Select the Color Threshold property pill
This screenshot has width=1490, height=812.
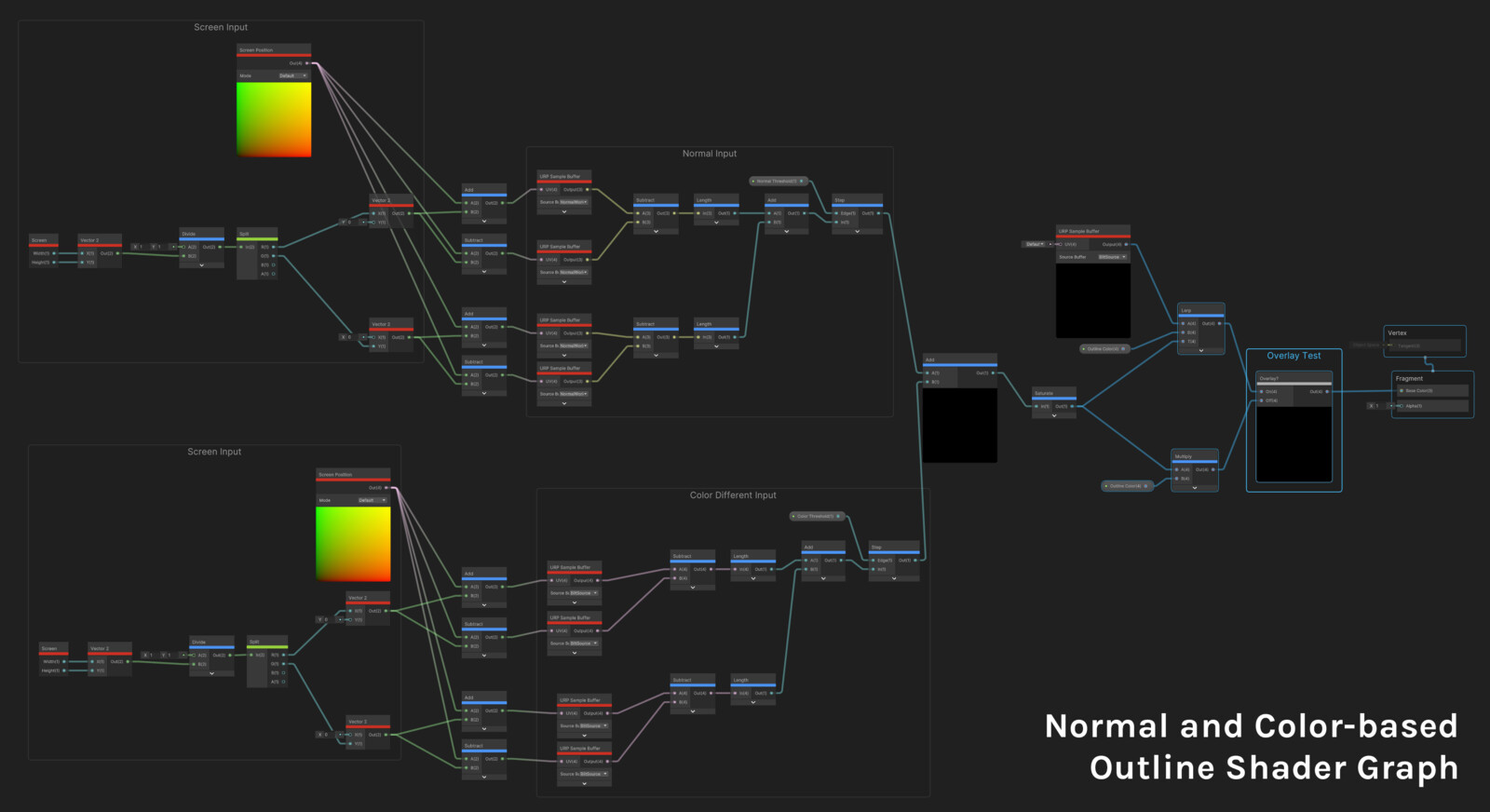[816, 516]
